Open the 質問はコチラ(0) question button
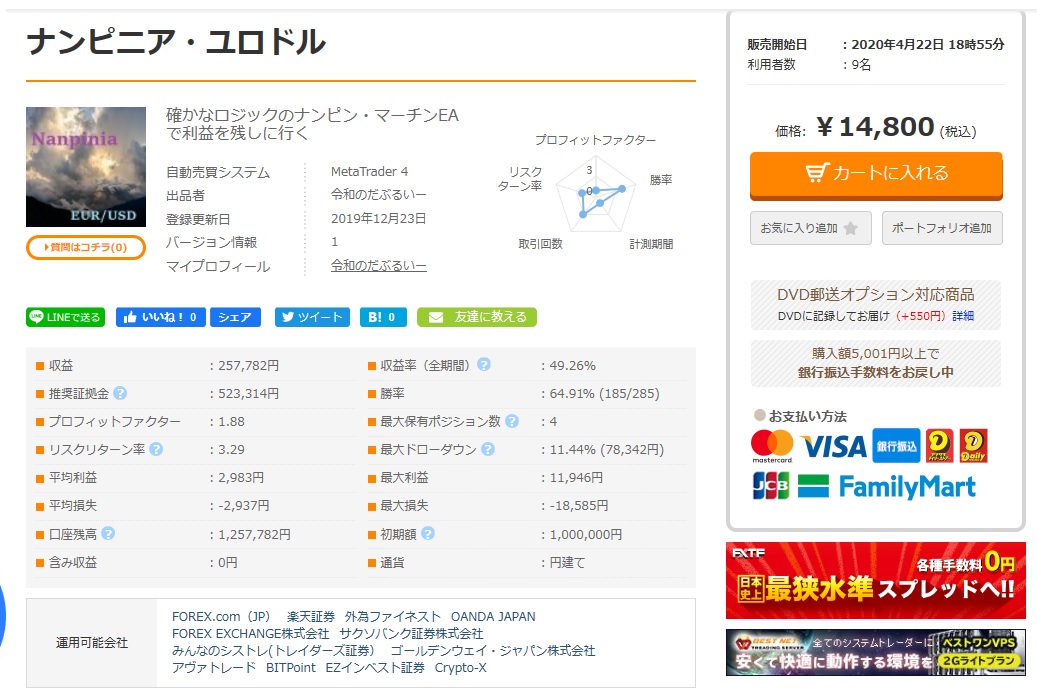The height and width of the screenshot is (698, 1037). (x=85, y=247)
